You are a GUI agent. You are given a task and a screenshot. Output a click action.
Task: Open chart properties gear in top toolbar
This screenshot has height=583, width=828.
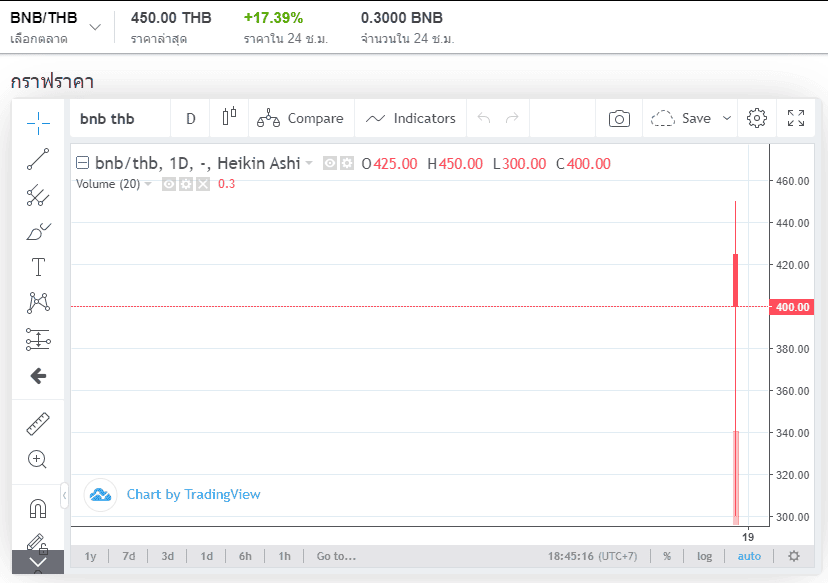[x=756, y=118]
